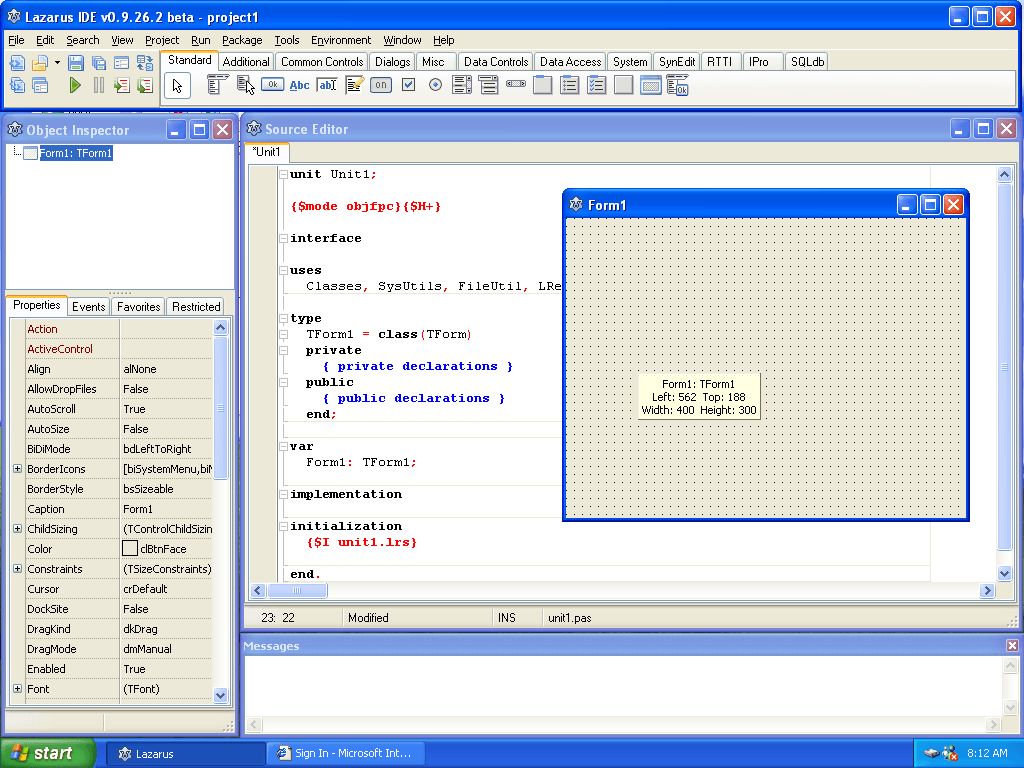Screen dimensions: 1024x768
Task: Select the mouse pointer selection tool
Action: click(176, 85)
